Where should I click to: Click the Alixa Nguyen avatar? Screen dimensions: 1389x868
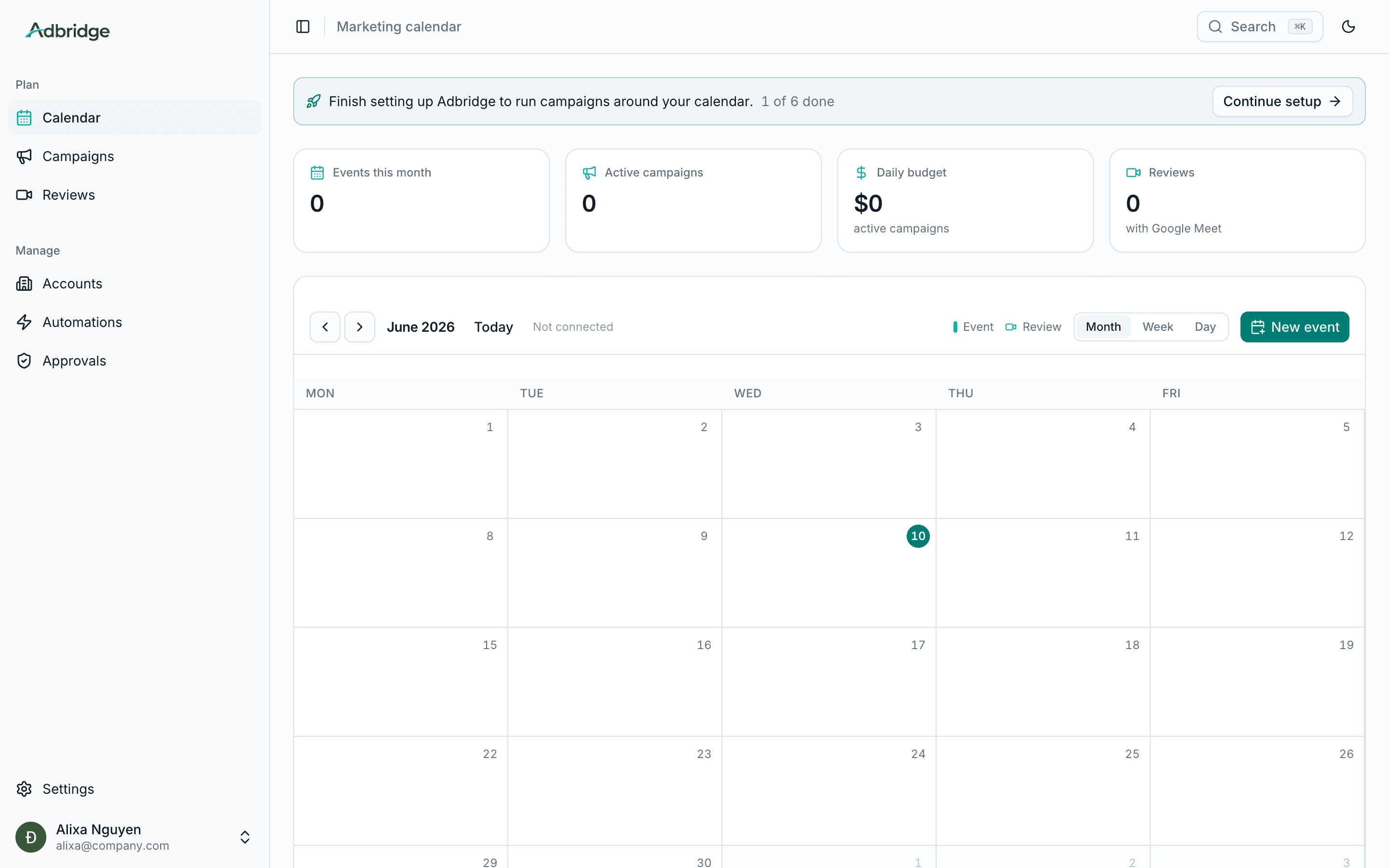(31, 837)
